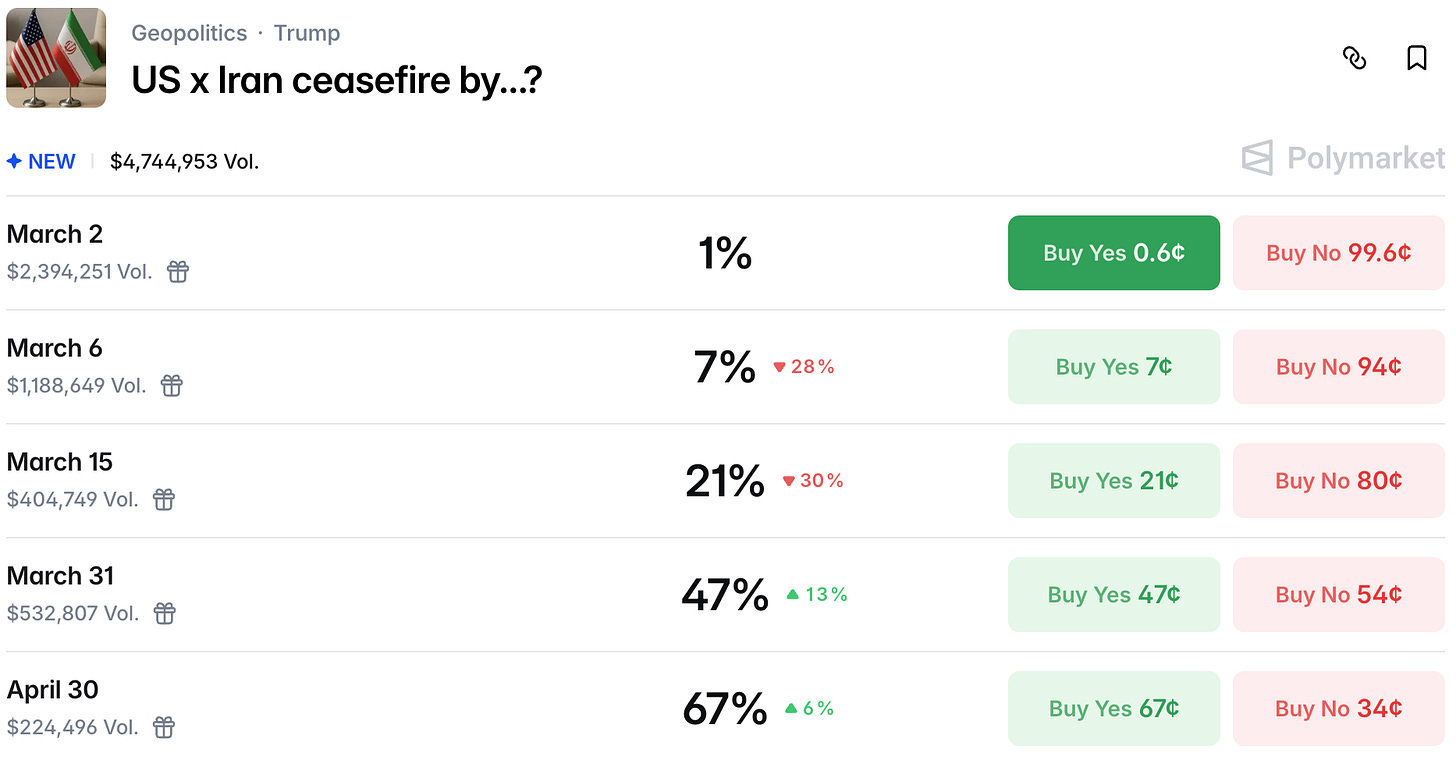Click the NEW badge near volume
1456x757 pixels.
[42, 162]
